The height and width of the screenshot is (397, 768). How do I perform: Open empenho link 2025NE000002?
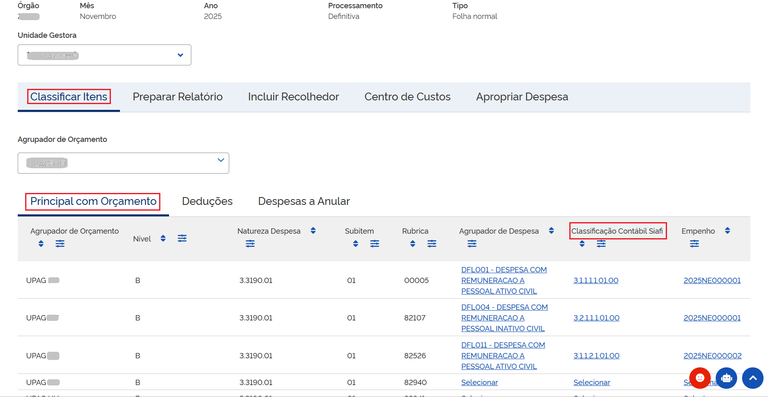(x=713, y=355)
